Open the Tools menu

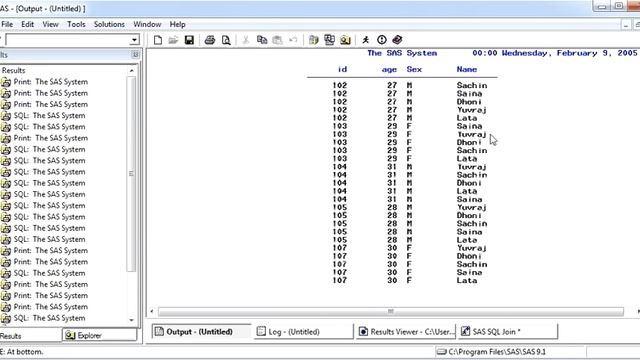coord(76,24)
